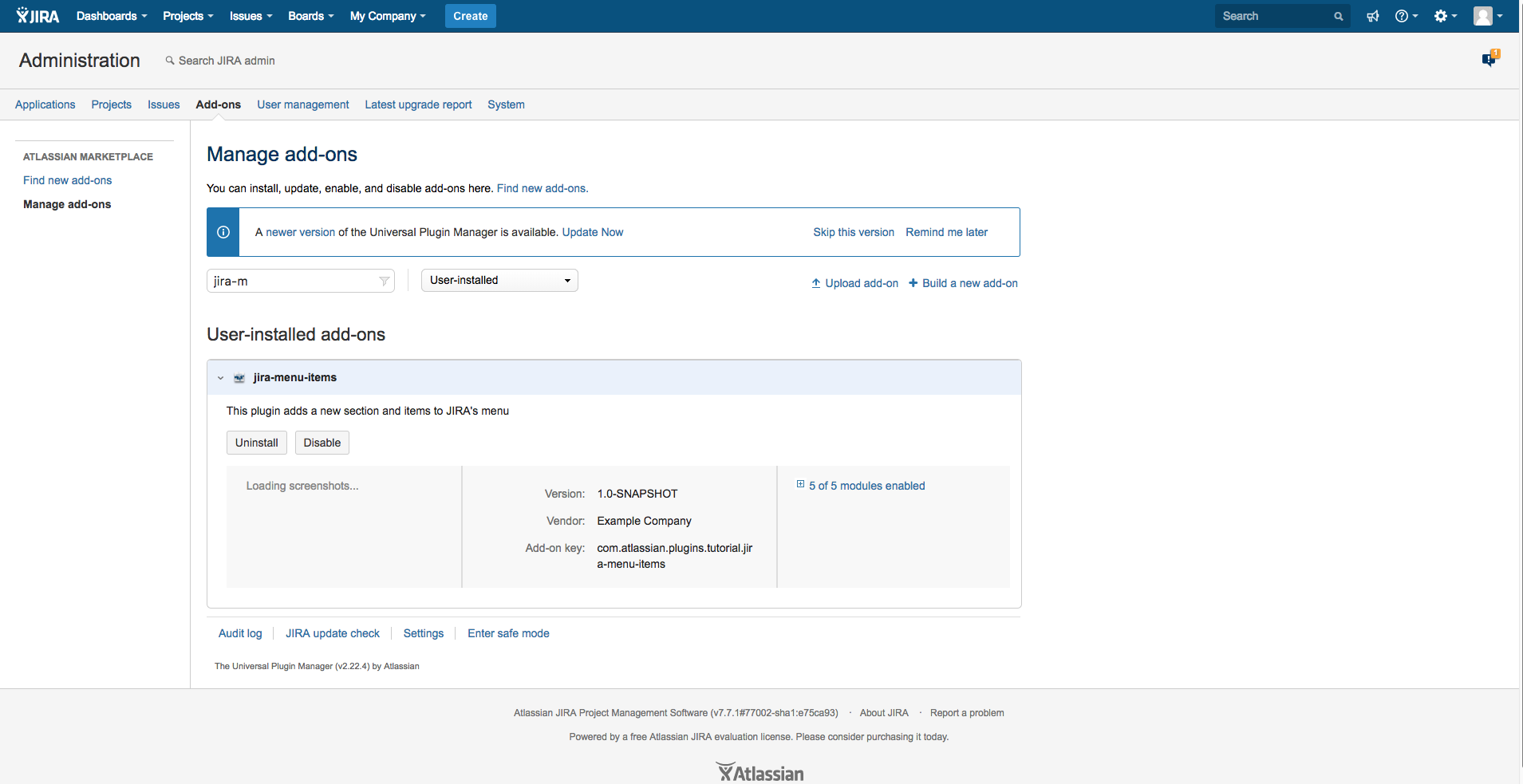Click the info icon in update banner
The height and width of the screenshot is (784, 1523).
pyautogui.click(x=223, y=232)
